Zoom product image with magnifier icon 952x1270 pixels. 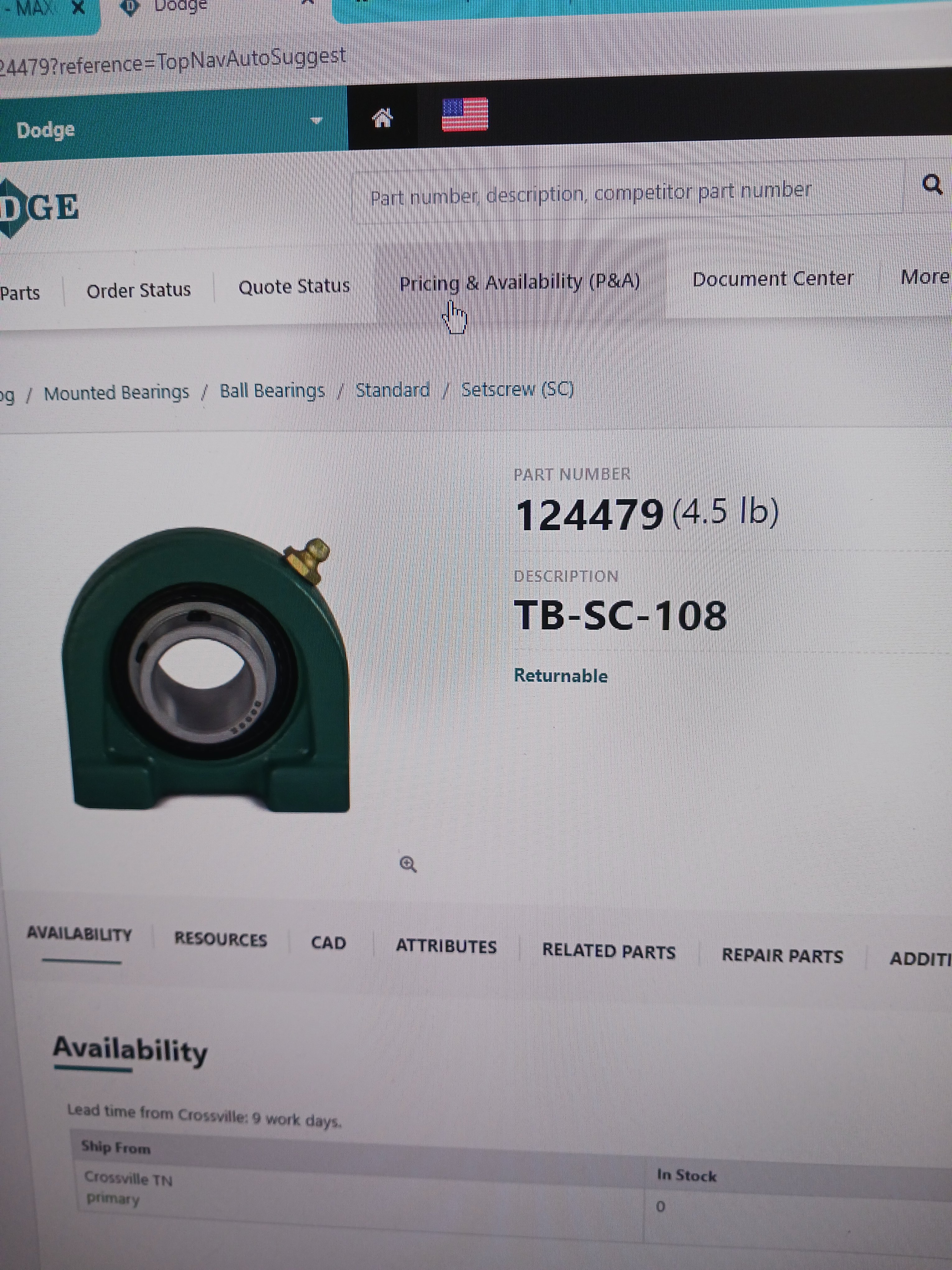(x=408, y=864)
